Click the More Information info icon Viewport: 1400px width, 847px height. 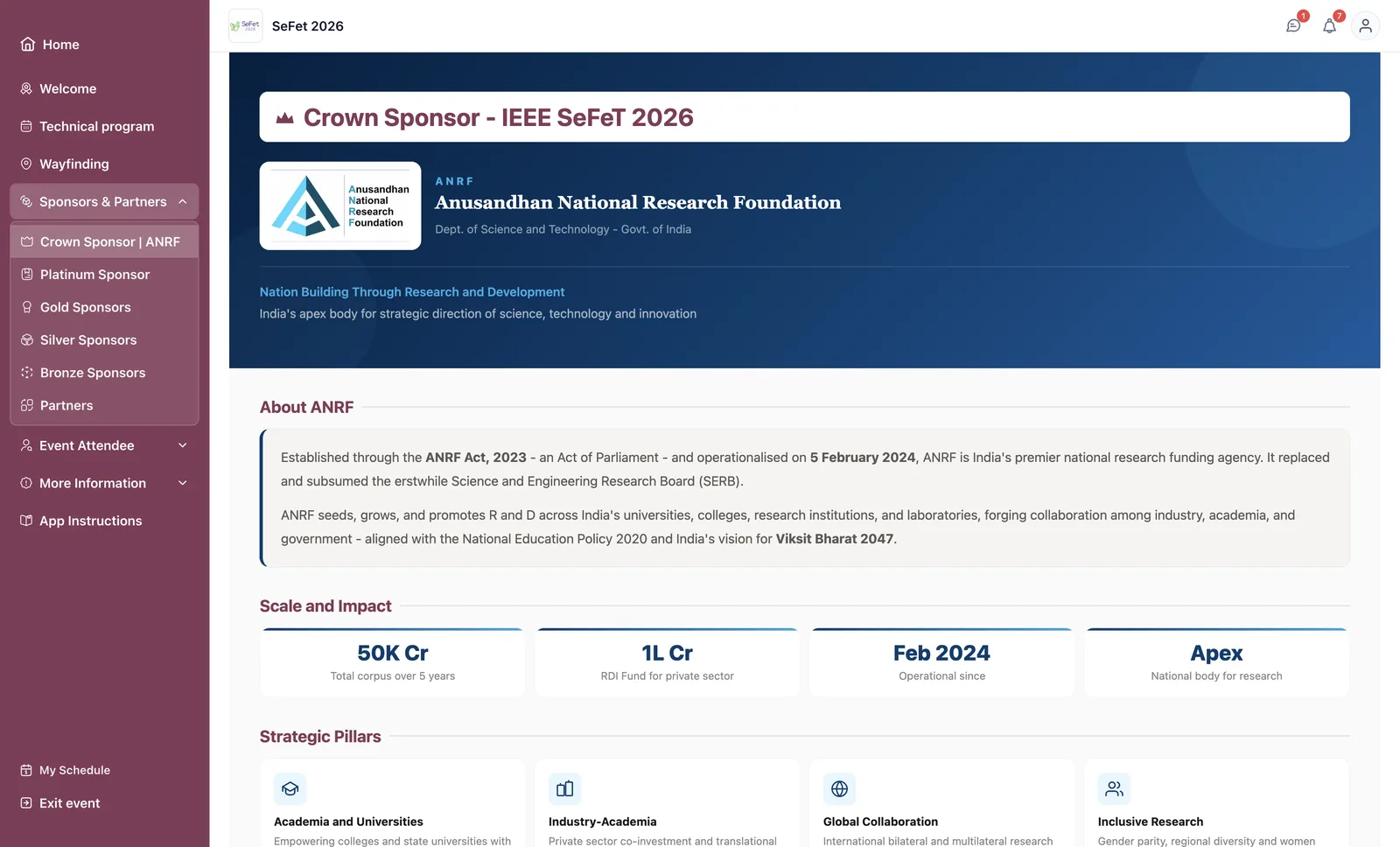(26, 484)
